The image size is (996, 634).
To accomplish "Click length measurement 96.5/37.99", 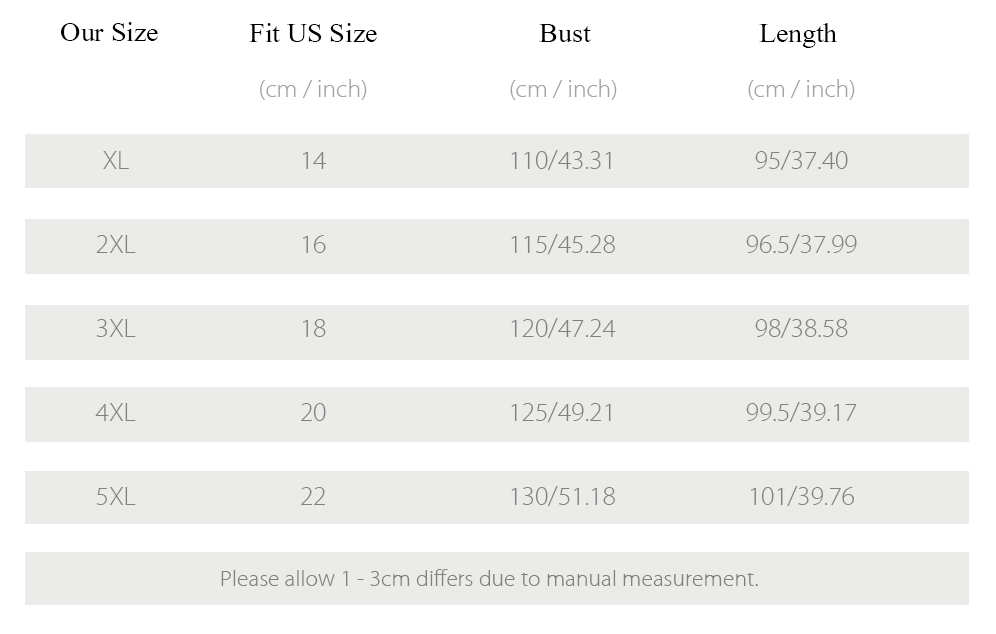I will 802,245.
